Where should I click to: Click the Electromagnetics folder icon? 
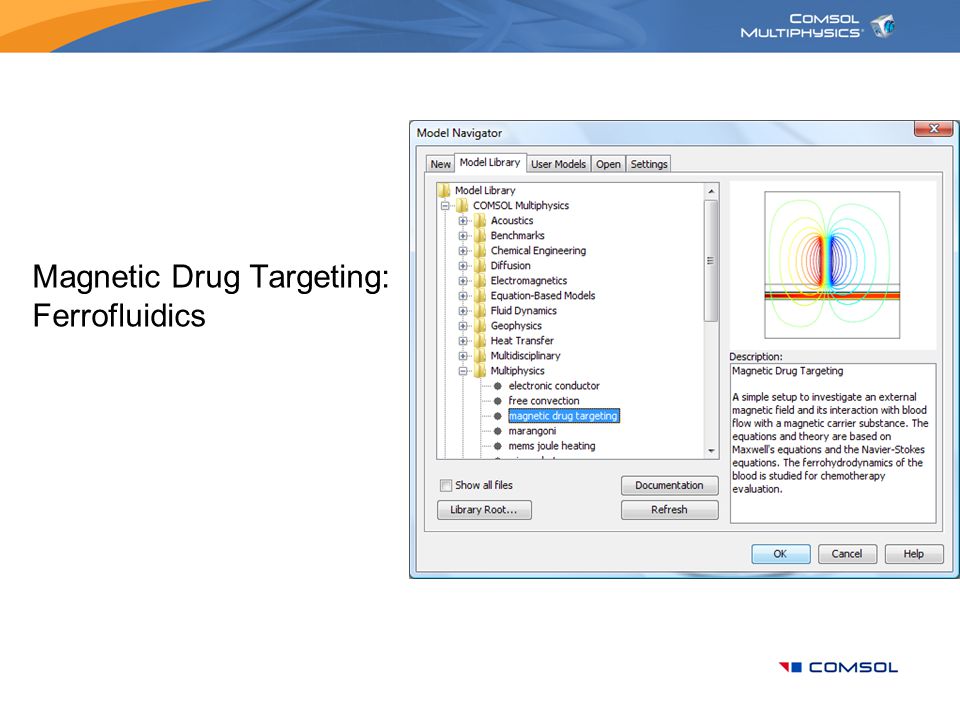pos(481,280)
